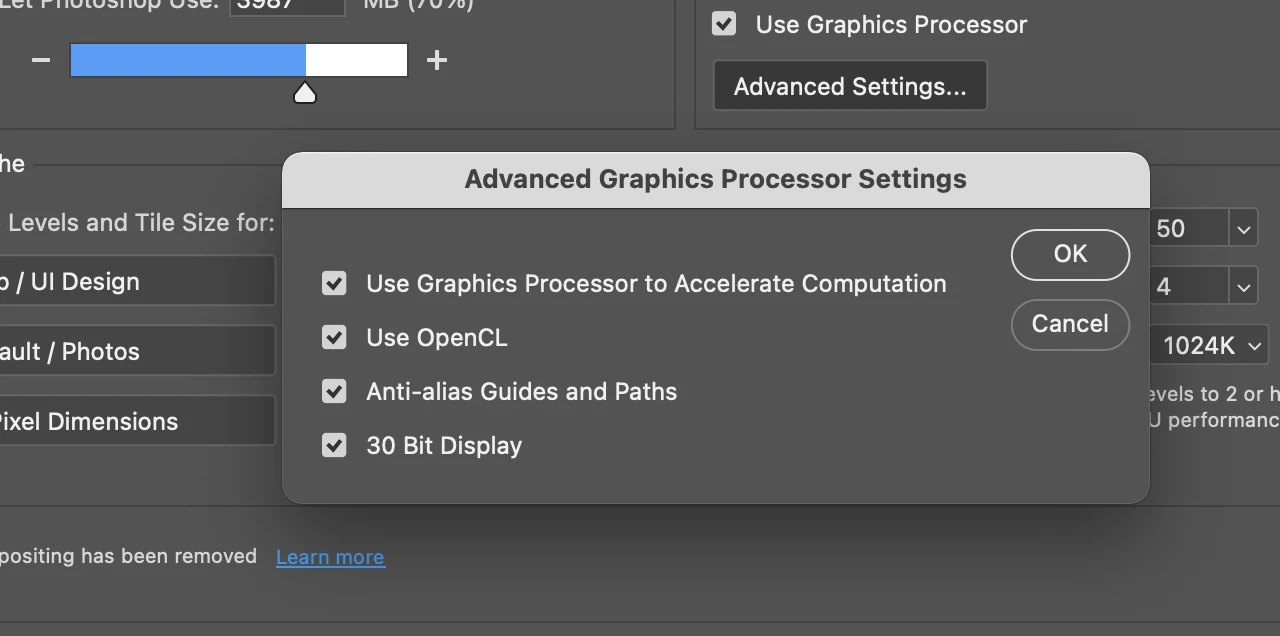Cancel the Advanced Graphics Processor Settings dialog
Viewport: 1280px width, 636px height.
pyautogui.click(x=1070, y=324)
